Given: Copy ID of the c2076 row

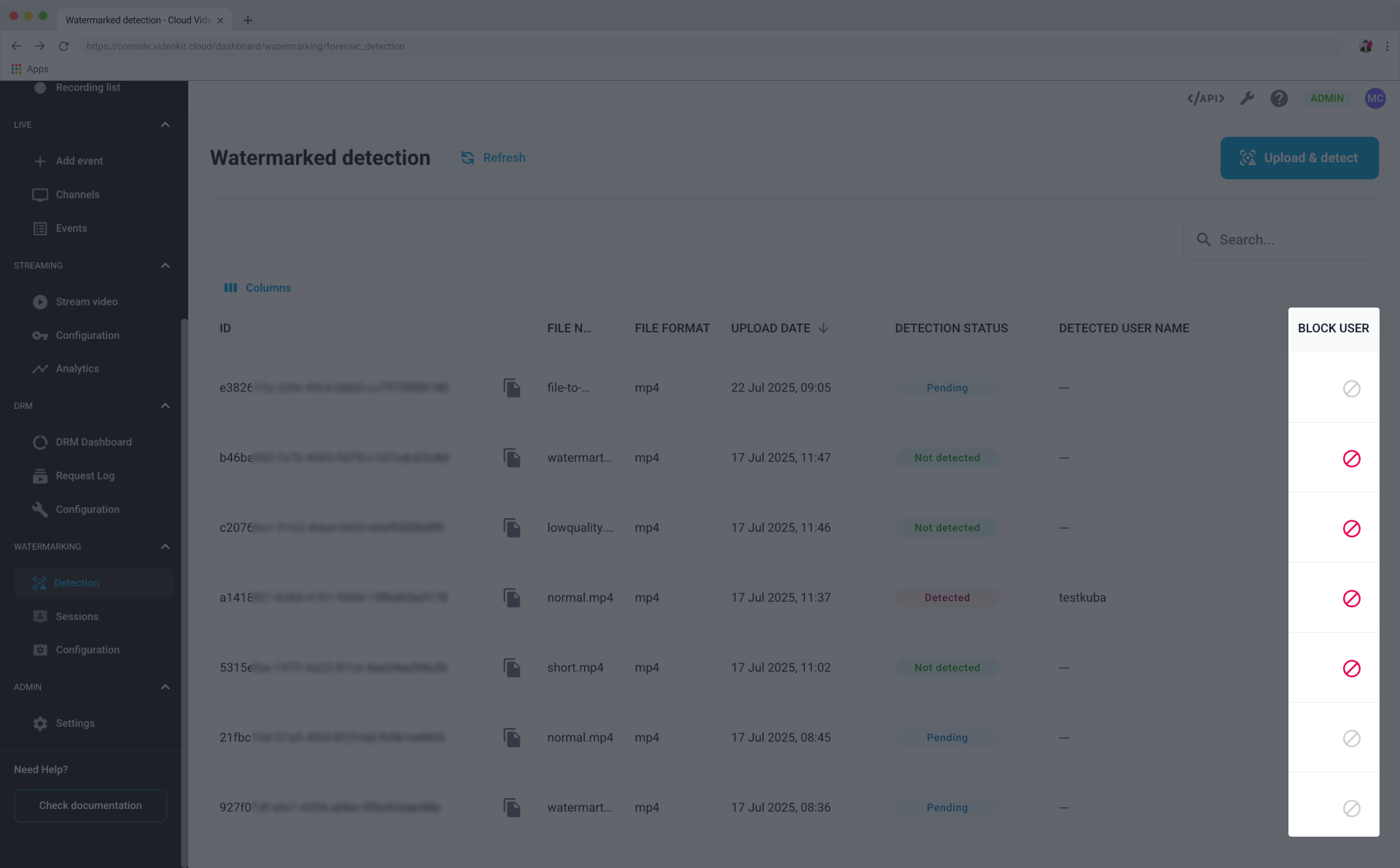Looking at the screenshot, I should (512, 528).
